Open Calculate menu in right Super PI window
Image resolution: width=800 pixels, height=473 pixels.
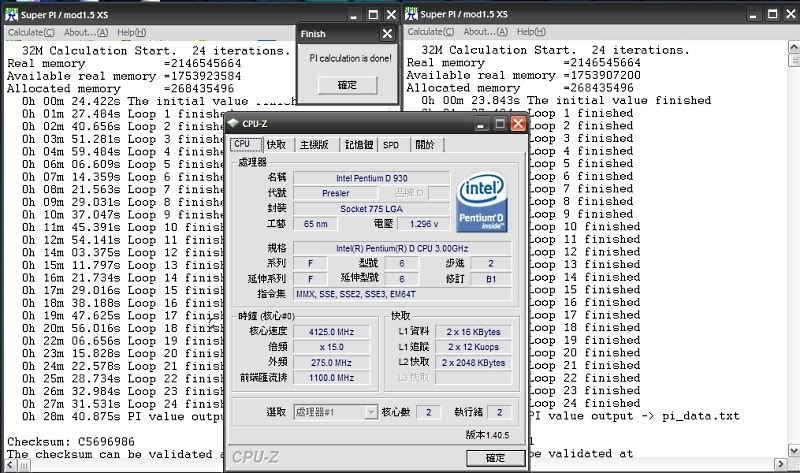point(431,32)
